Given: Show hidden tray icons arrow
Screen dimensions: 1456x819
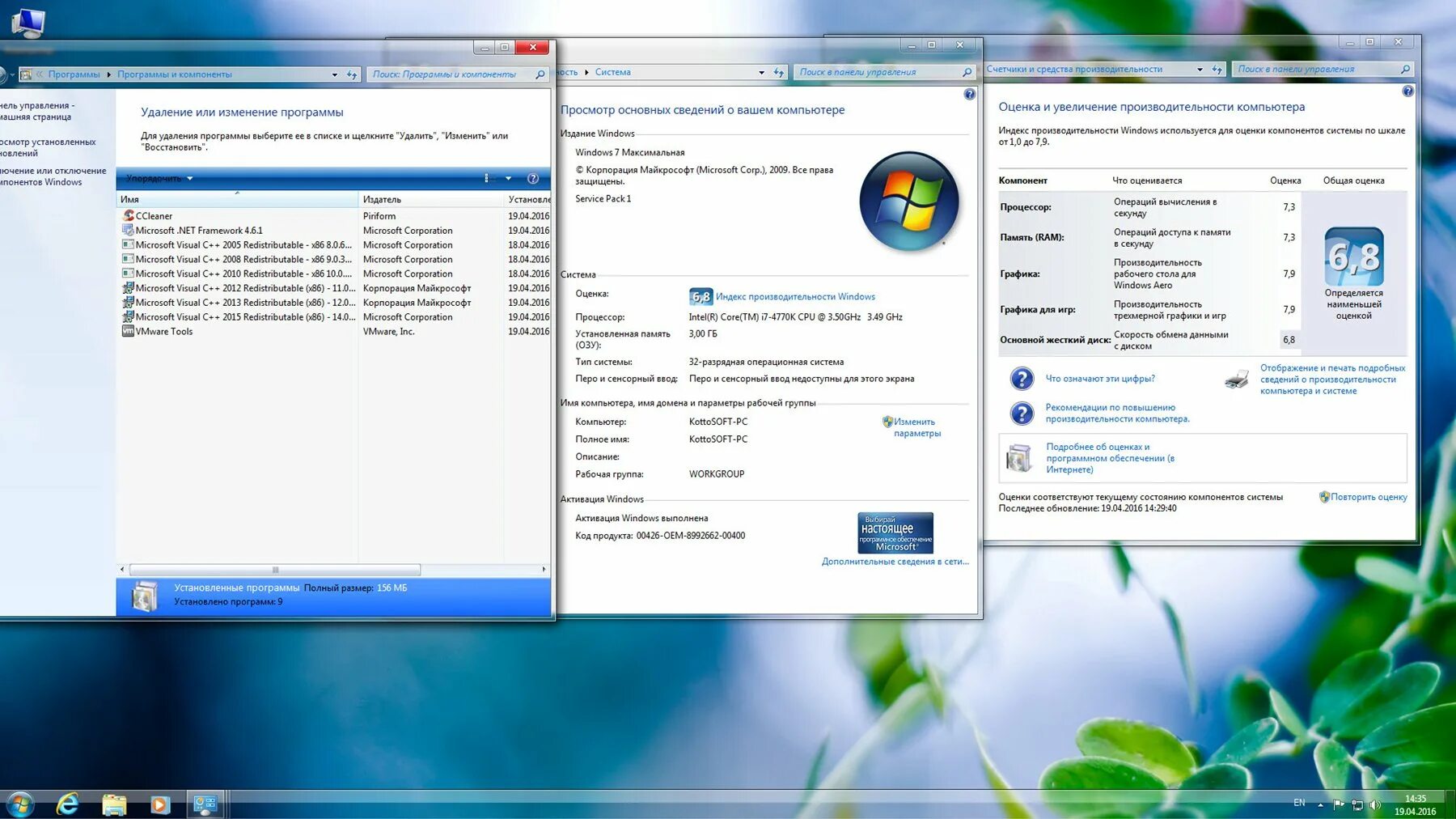Looking at the screenshot, I should click(x=1320, y=804).
